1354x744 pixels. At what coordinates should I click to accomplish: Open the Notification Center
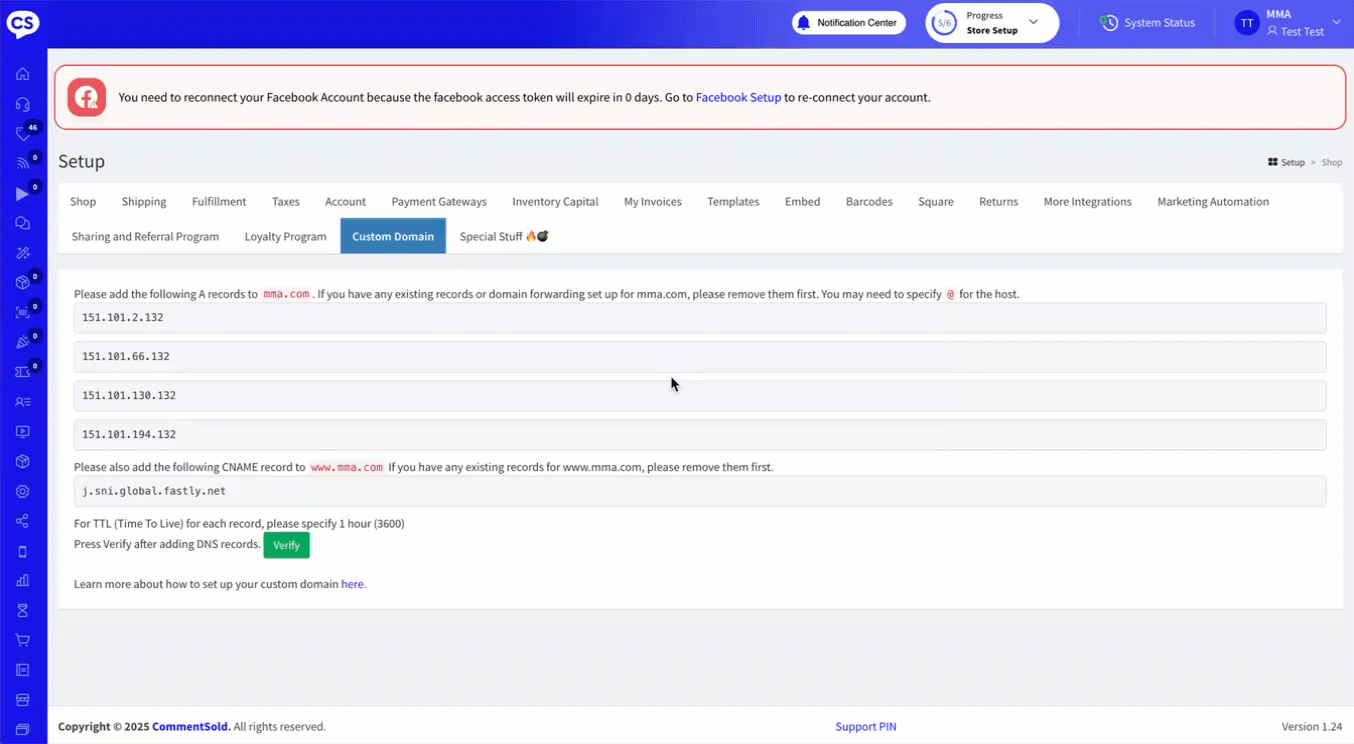(x=849, y=23)
